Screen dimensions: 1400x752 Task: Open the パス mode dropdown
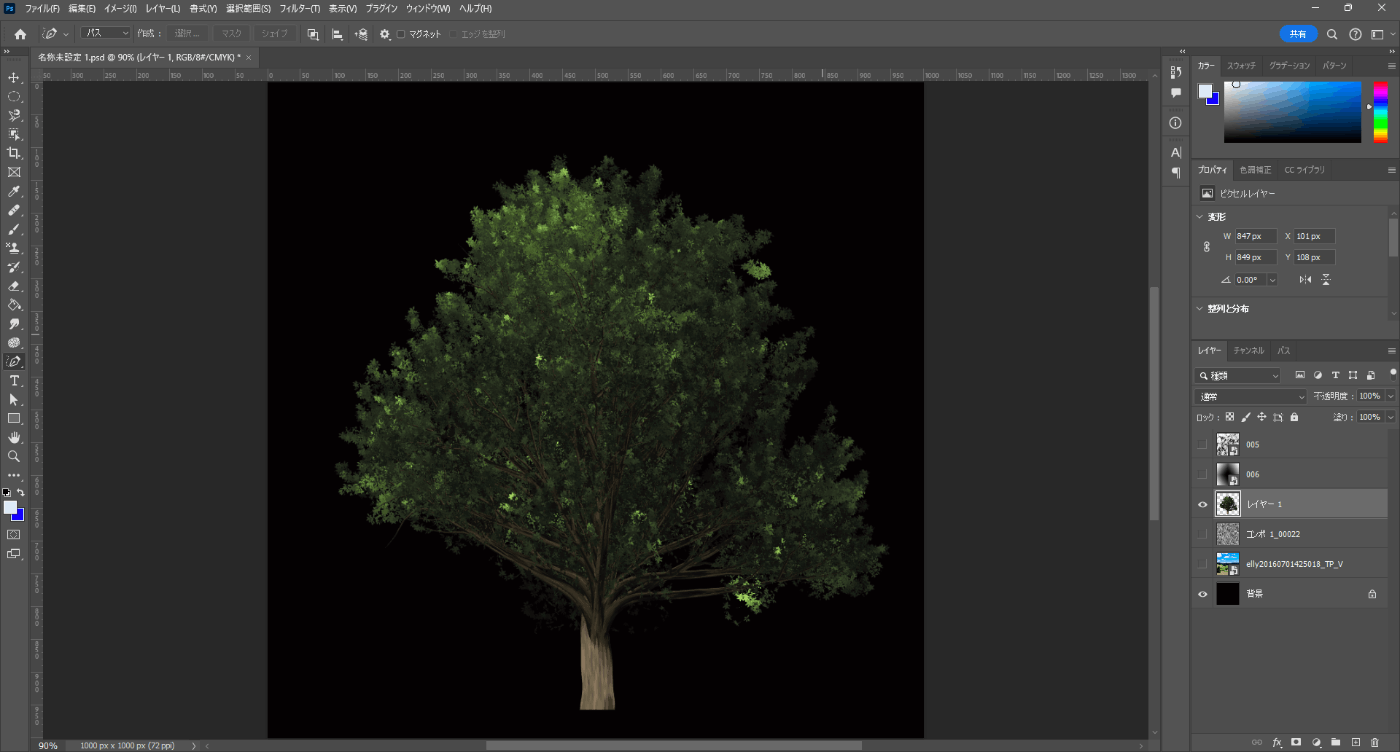point(106,33)
